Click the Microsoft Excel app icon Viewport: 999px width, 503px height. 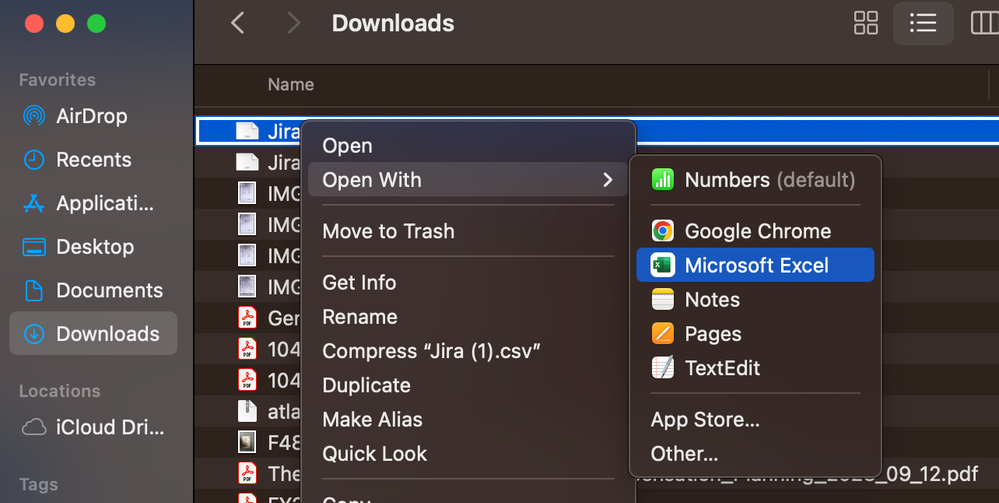[x=663, y=265]
